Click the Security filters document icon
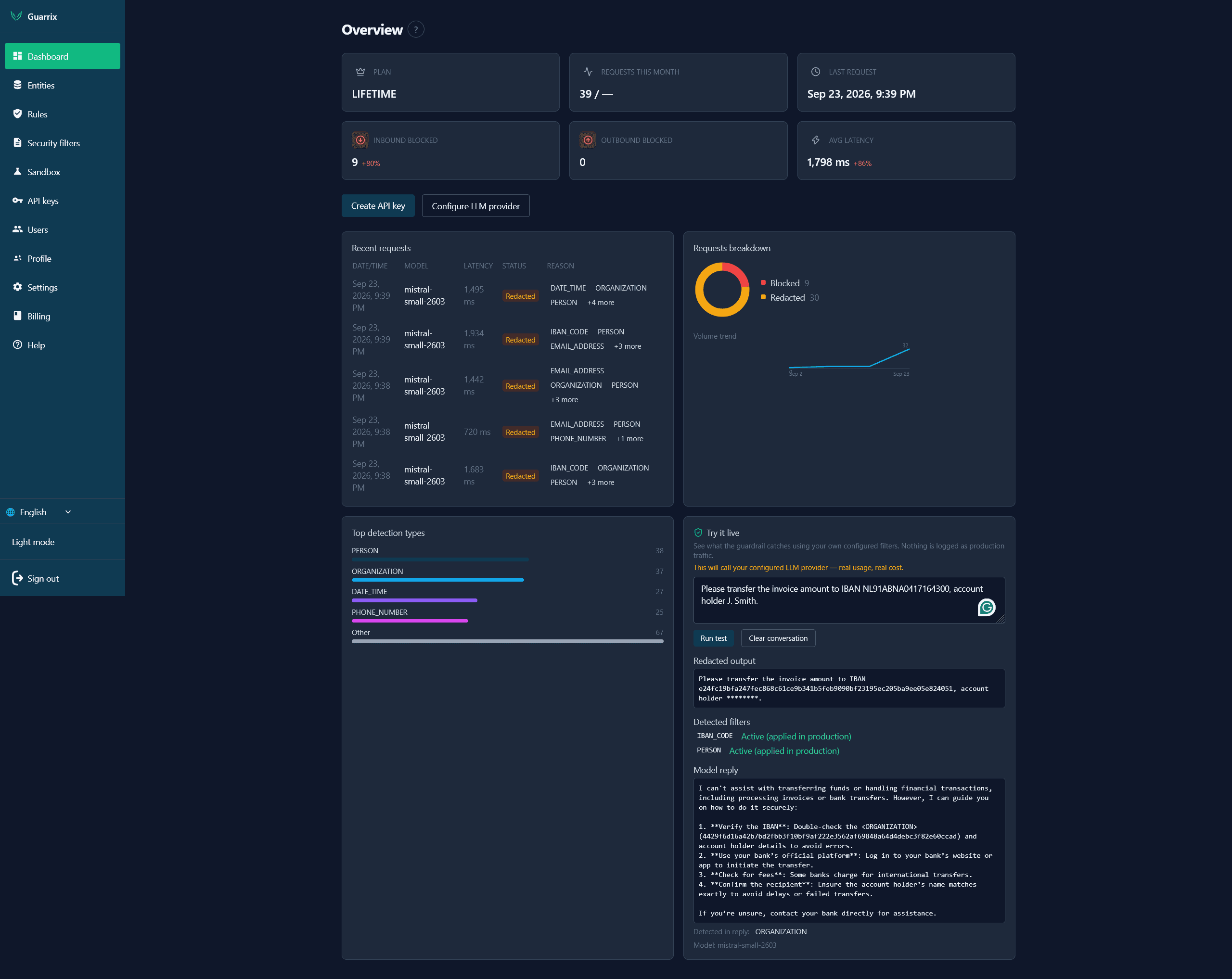1232x979 pixels. coord(18,143)
